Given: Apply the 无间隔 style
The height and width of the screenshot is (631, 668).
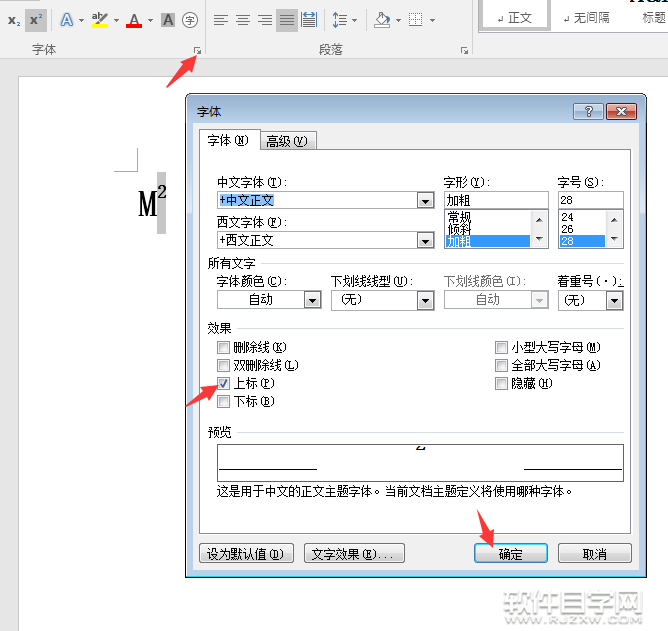Looking at the screenshot, I should pyautogui.click(x=586, y=17).
